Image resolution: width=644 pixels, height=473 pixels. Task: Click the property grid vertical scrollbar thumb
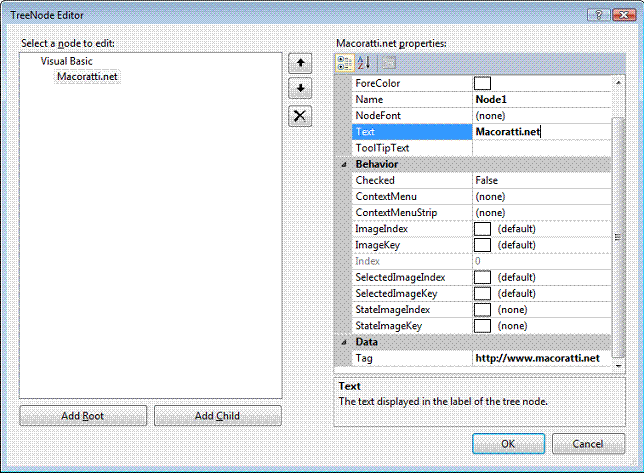click(x=619, y=237)
